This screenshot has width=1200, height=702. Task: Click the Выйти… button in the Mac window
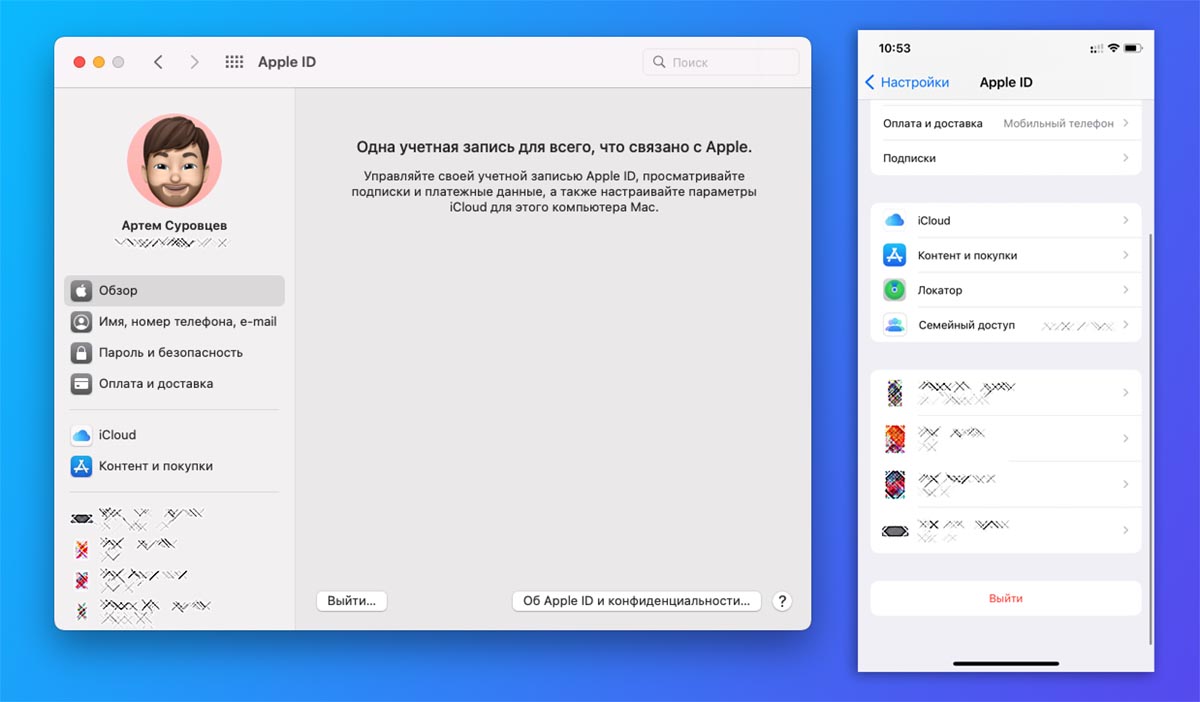[351, 601]
